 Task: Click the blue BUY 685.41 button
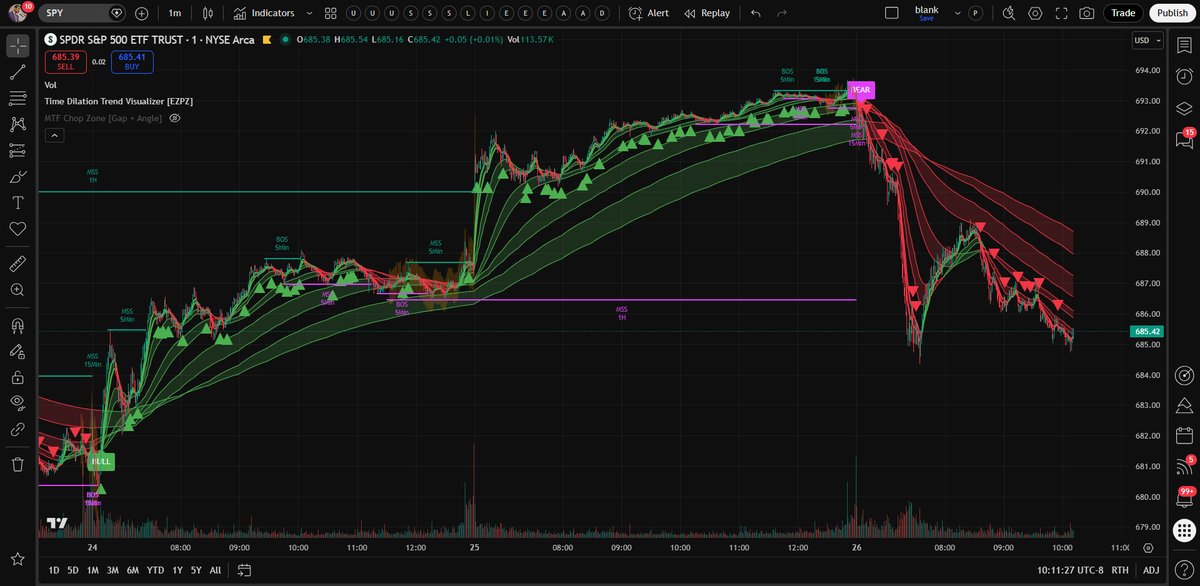point(132,62)
